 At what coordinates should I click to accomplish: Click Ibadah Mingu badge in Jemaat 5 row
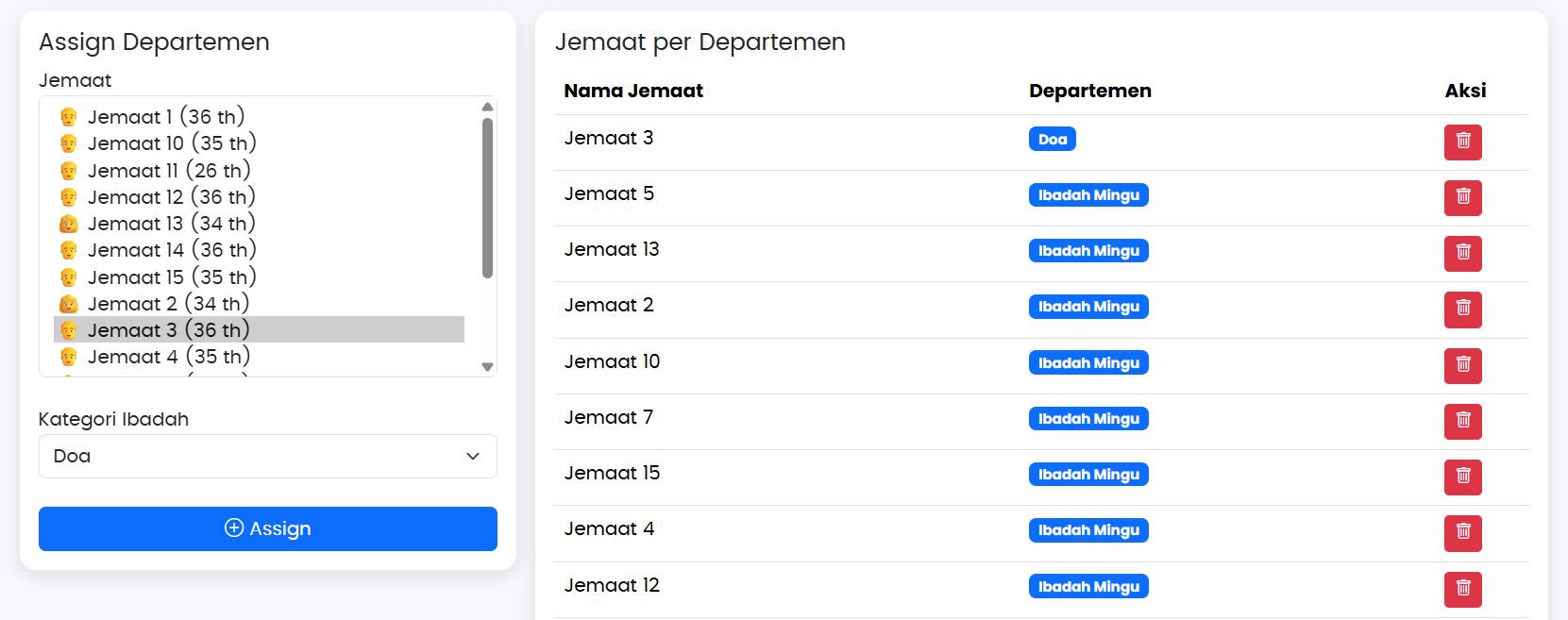point(1087,195)
